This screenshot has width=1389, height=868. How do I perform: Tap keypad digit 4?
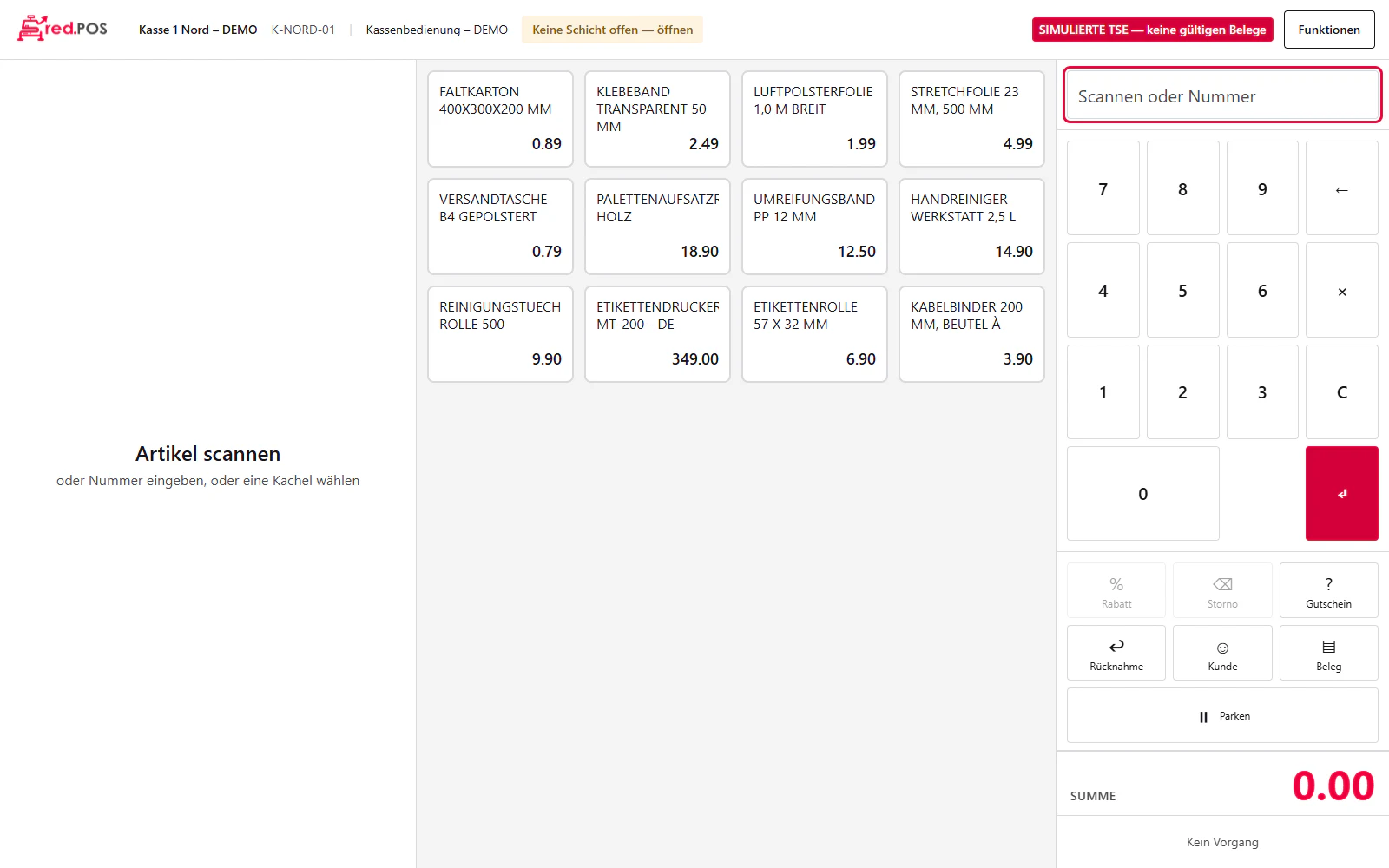tap(1103, 290)
